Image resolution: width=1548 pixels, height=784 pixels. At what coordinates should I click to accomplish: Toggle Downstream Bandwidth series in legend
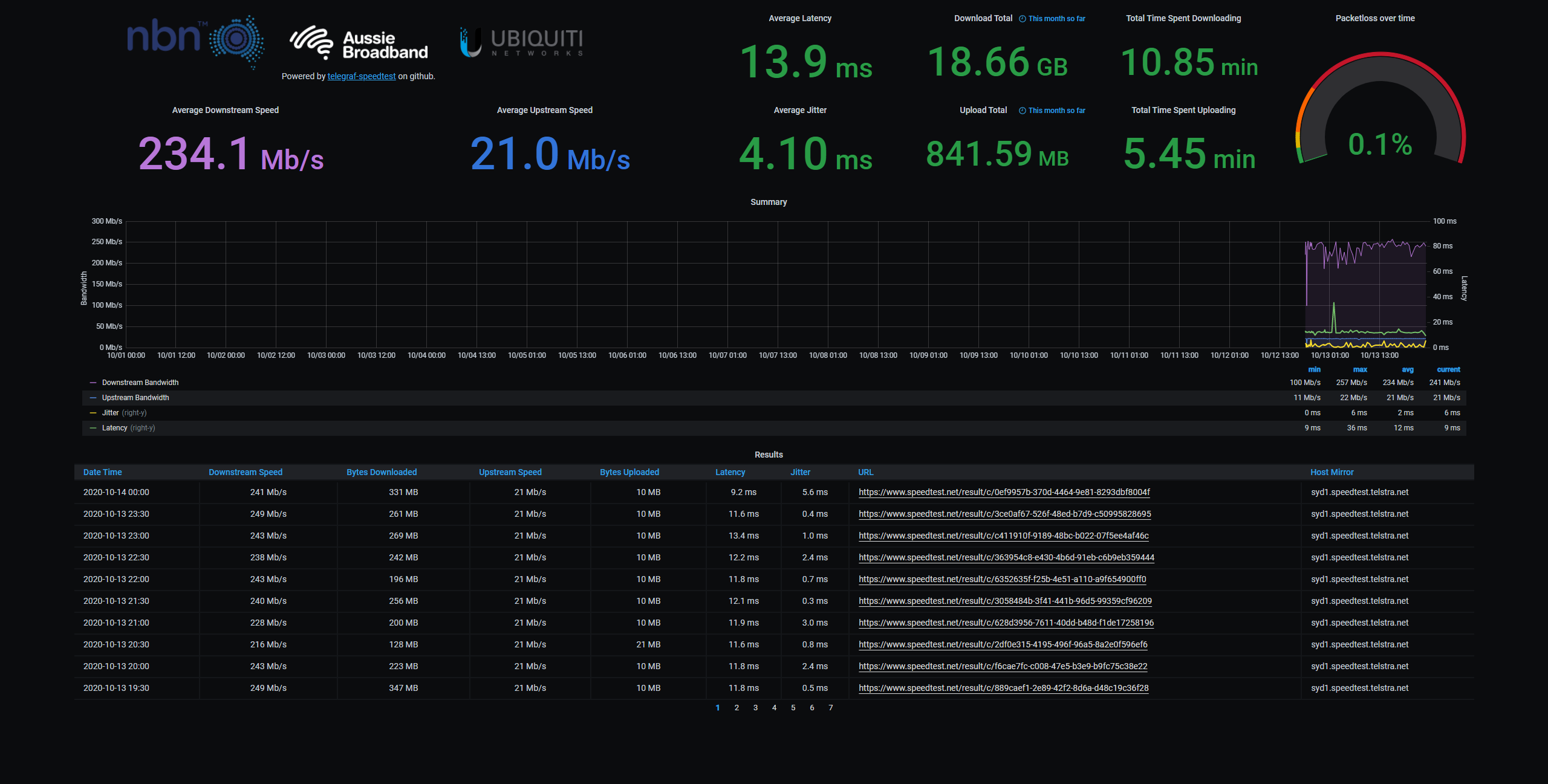140,383
